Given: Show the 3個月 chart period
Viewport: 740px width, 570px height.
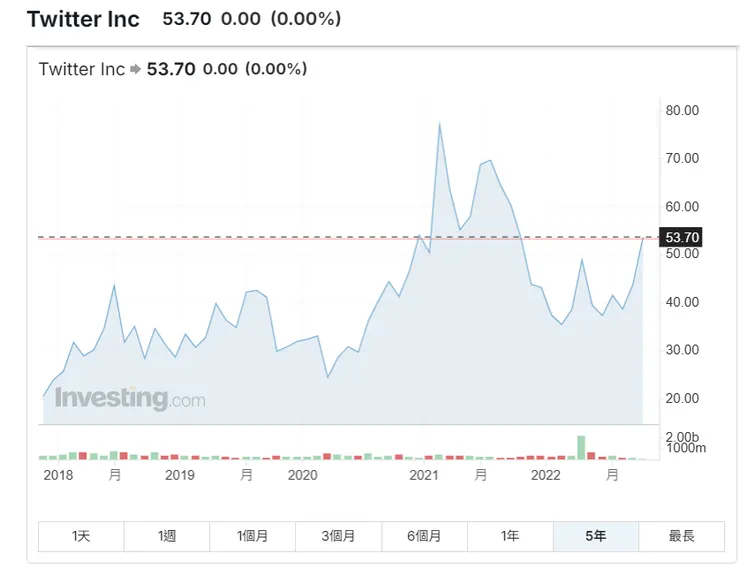Looking at the screenshot, I should 339,536.
